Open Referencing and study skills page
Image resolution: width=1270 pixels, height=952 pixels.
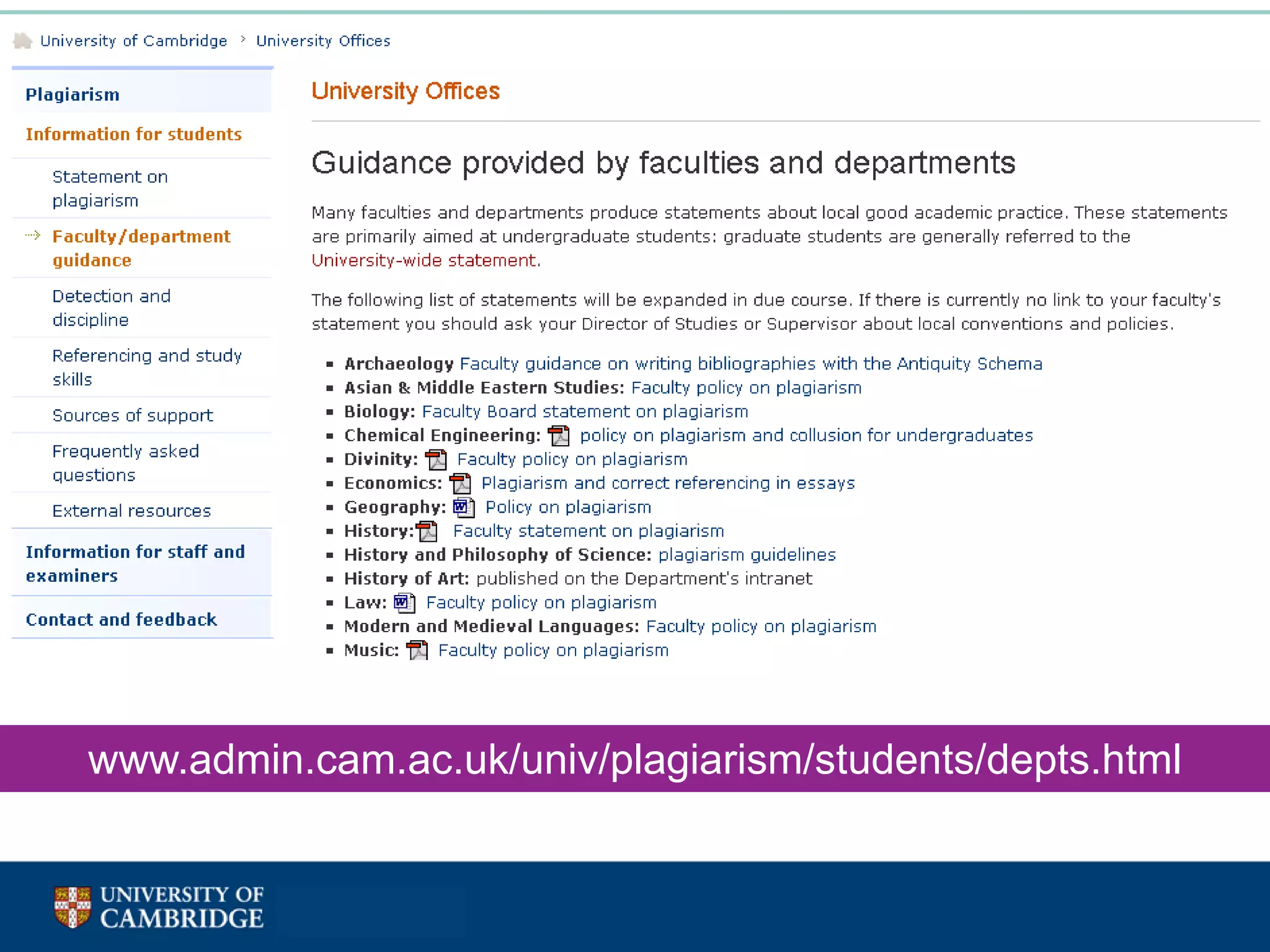tap(147, 367)
